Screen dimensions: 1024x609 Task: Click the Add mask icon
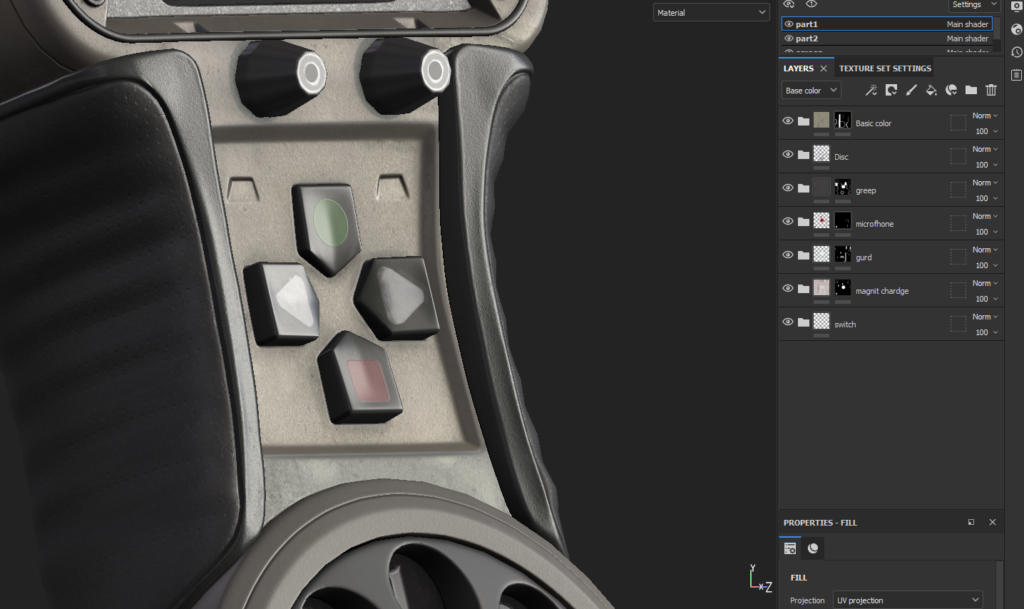[x=891, y=90]
